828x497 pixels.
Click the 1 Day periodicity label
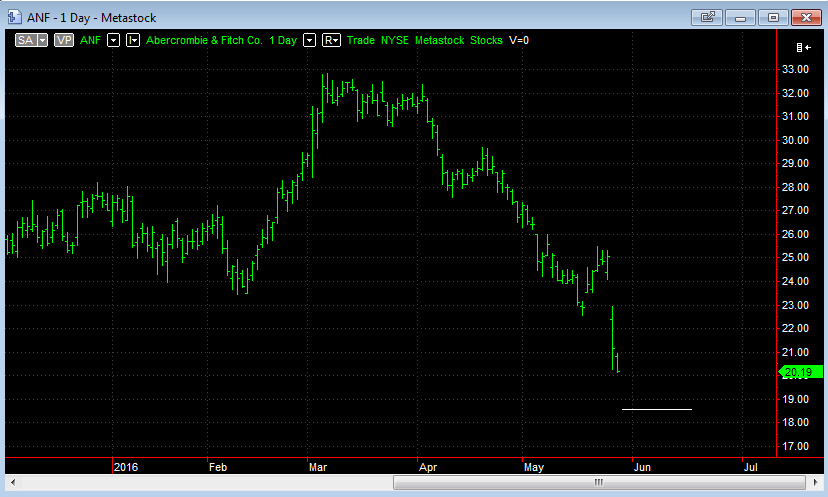tap(283, 40)
